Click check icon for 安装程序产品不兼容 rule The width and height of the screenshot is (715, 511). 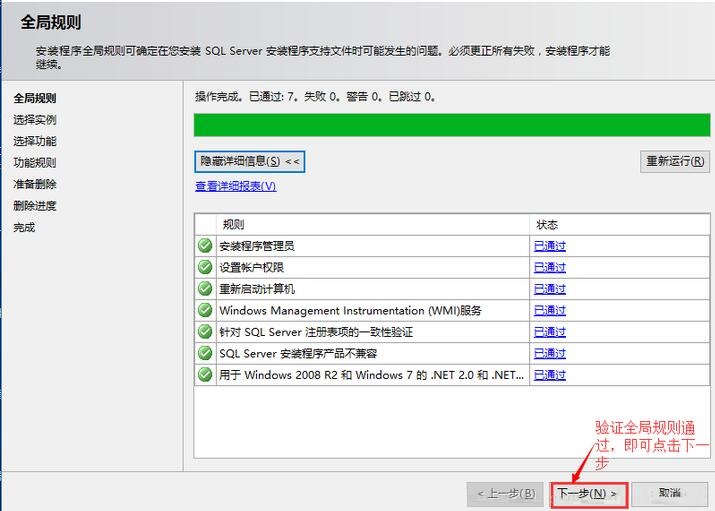coord(205,353)
